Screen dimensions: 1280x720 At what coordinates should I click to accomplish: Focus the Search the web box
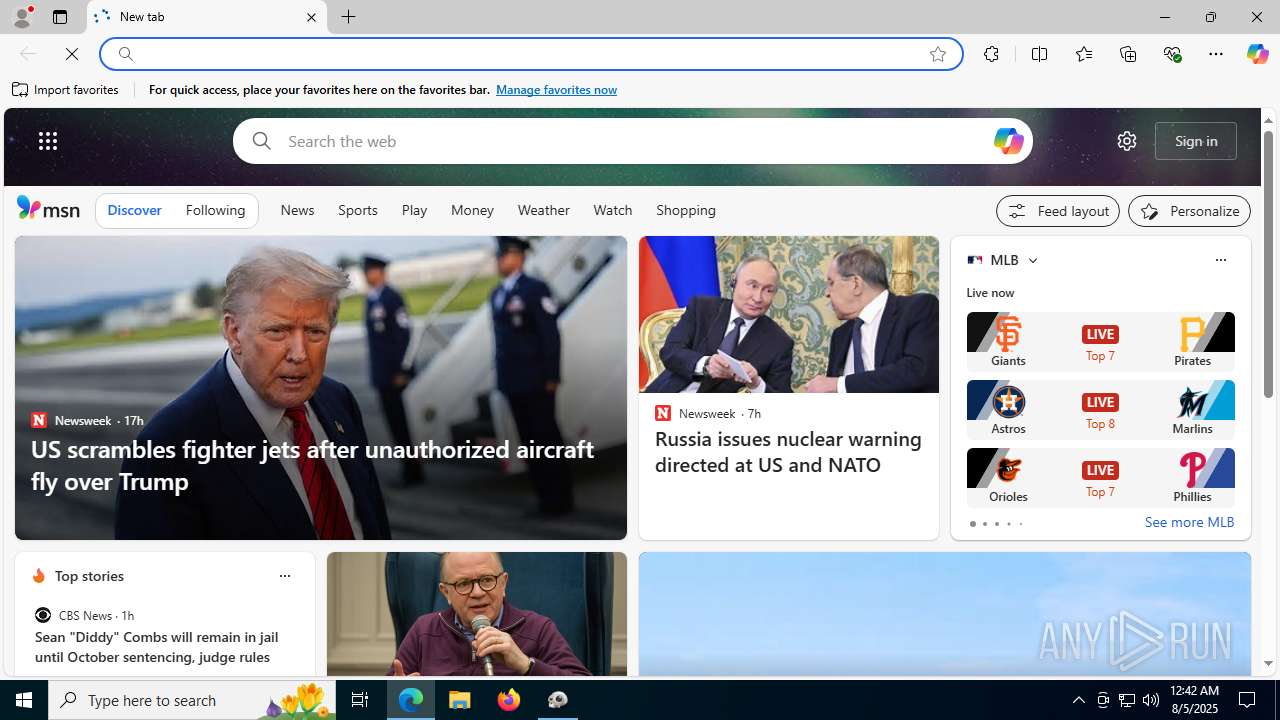pyautogui.click(x=632, y=141)
